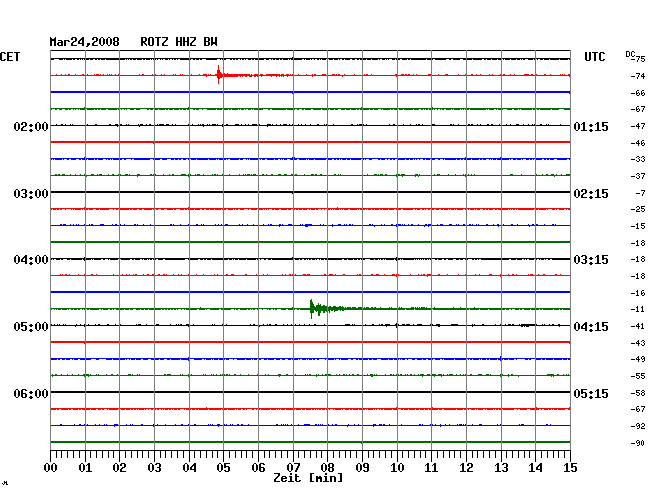Click minute 10 on the time axis
Viewport: 650px width, 494px height.
pyautogui.click(x=397, y=468)
